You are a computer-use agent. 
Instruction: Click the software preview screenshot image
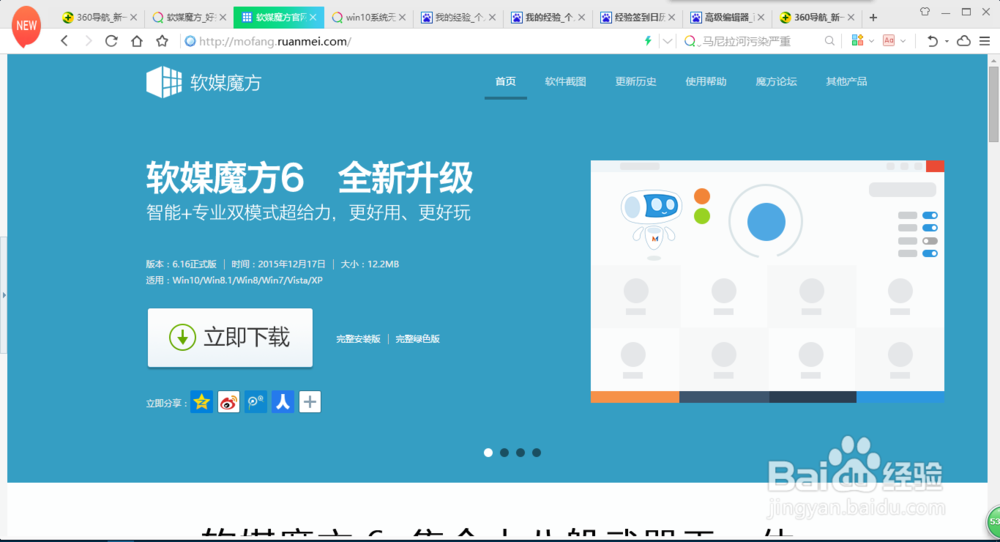click(767, 281)
